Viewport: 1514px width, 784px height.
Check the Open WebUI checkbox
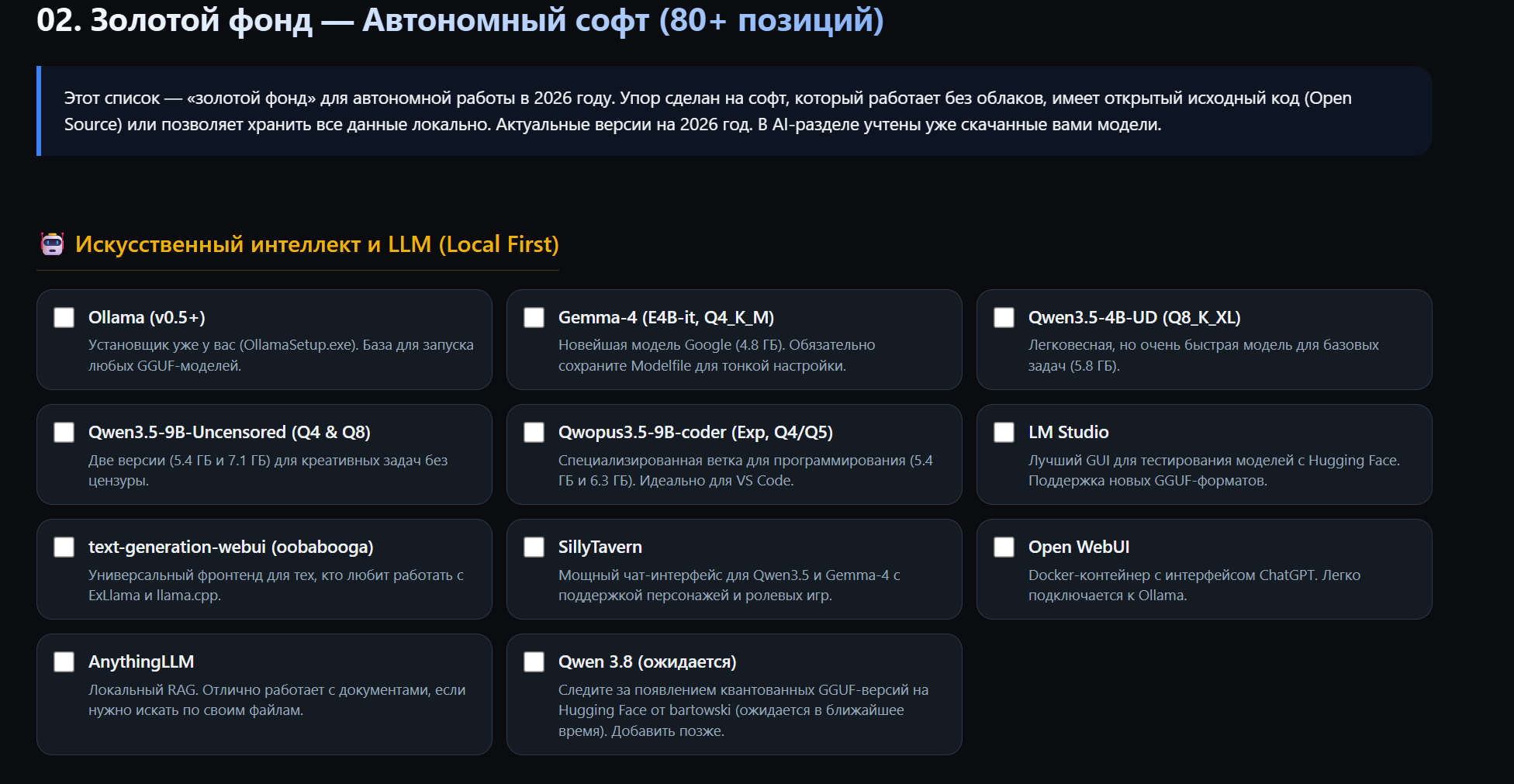[1004, 547]
